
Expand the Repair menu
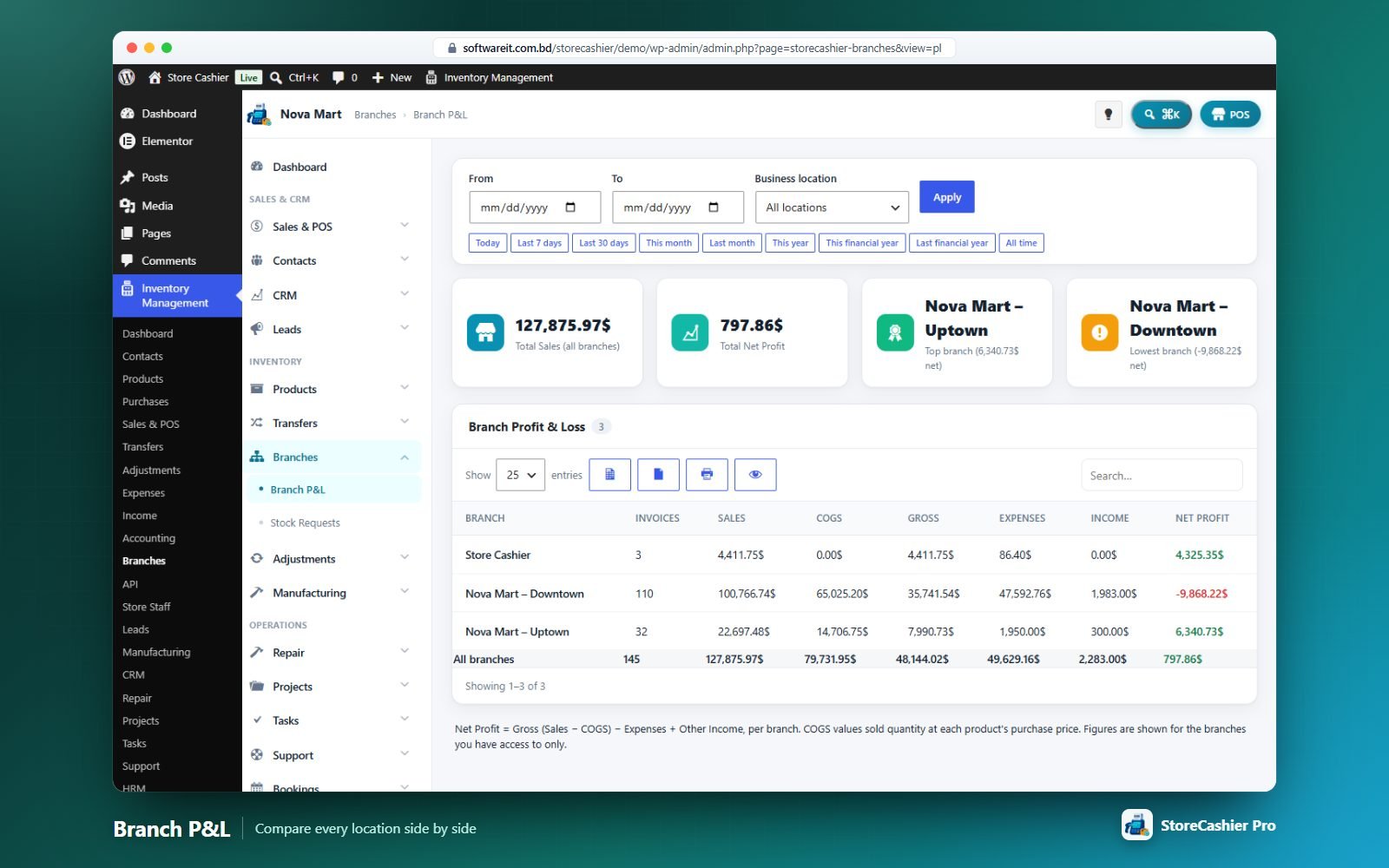tap(330, 653)
